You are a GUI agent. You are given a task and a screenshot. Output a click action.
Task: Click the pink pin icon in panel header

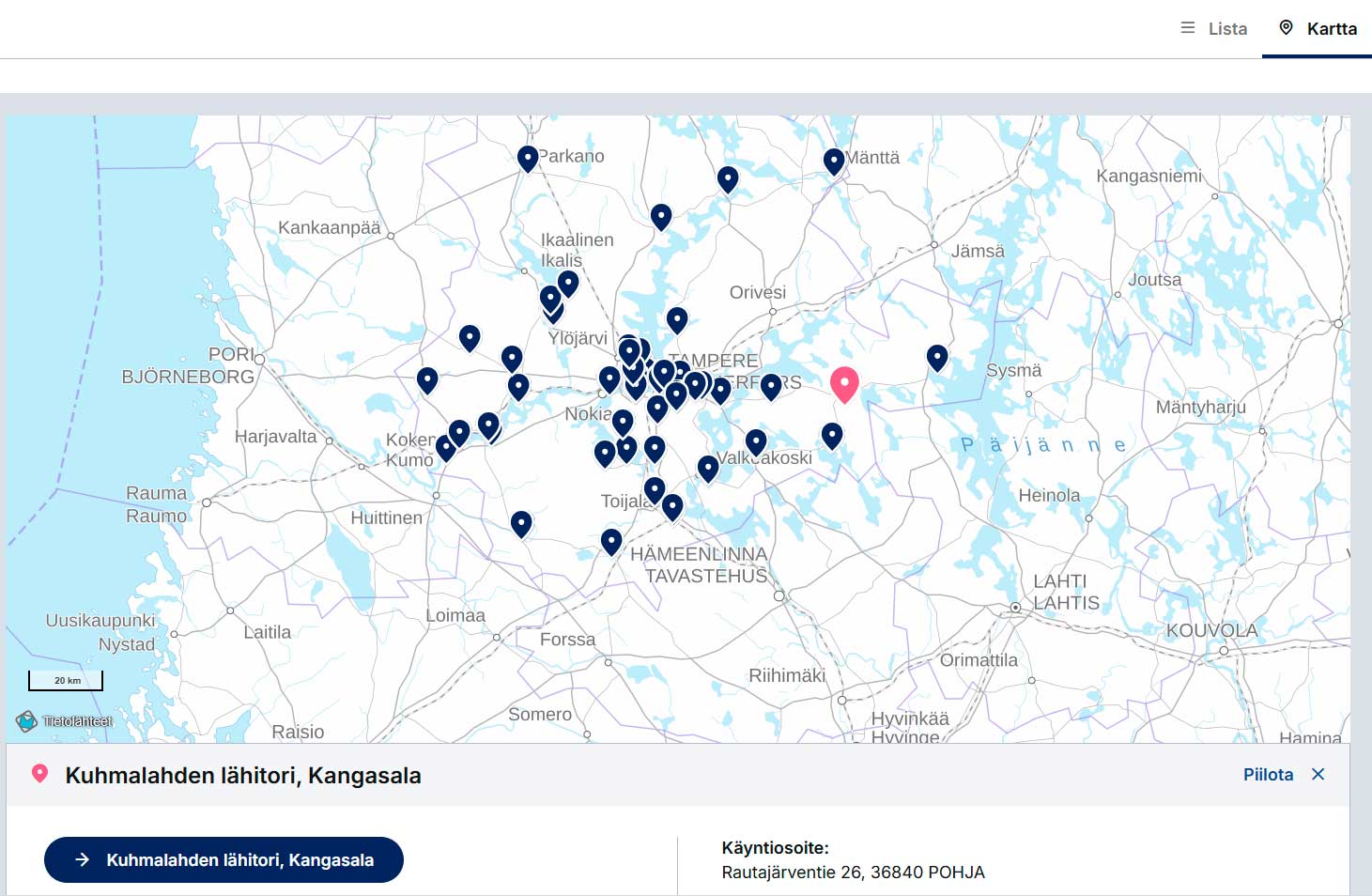39,774
